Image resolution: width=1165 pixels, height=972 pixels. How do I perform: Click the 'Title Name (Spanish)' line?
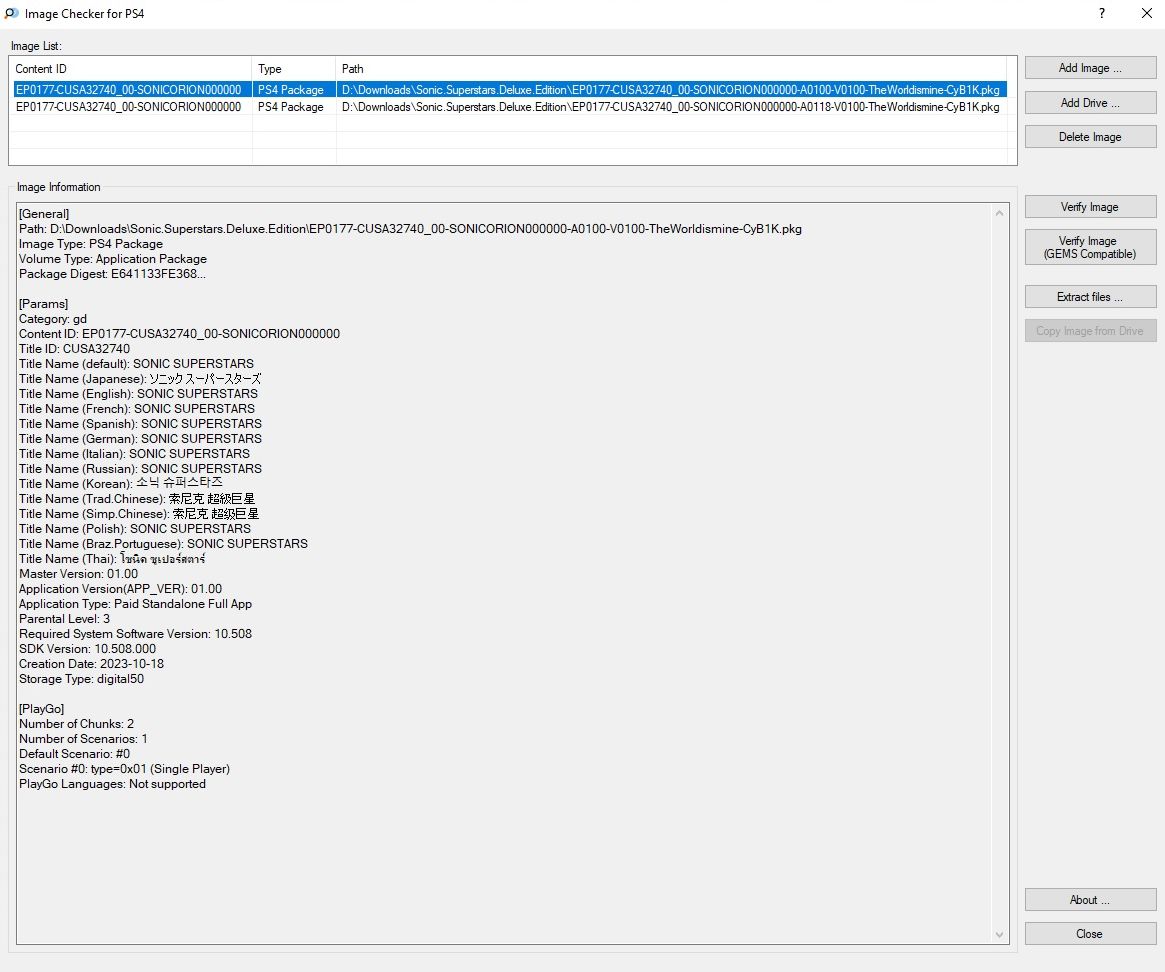(140, 424)
